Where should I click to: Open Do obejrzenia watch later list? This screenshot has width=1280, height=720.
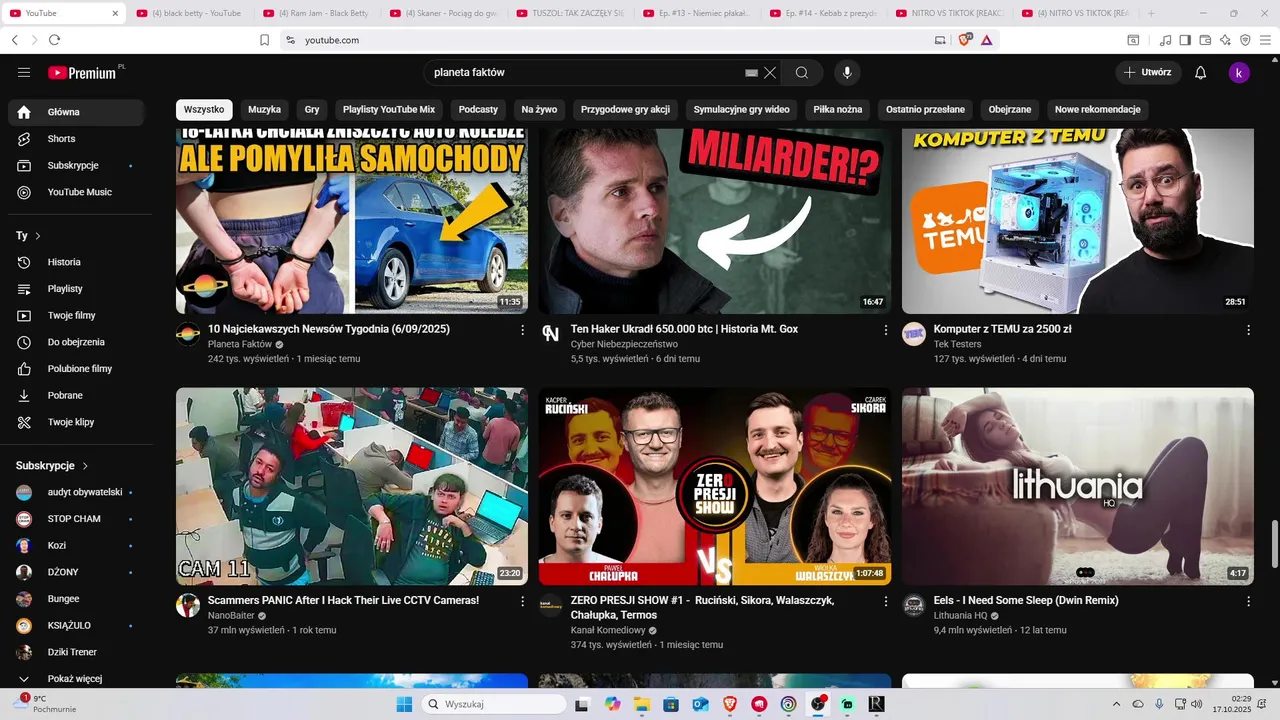tap(79, 342)
